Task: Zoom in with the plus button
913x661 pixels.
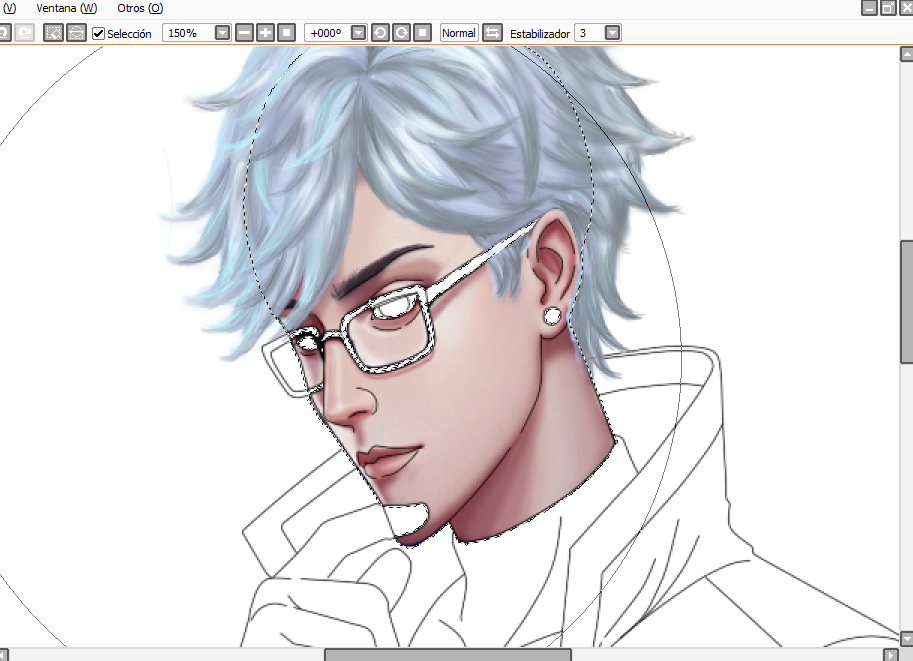Action: point(266,33)
